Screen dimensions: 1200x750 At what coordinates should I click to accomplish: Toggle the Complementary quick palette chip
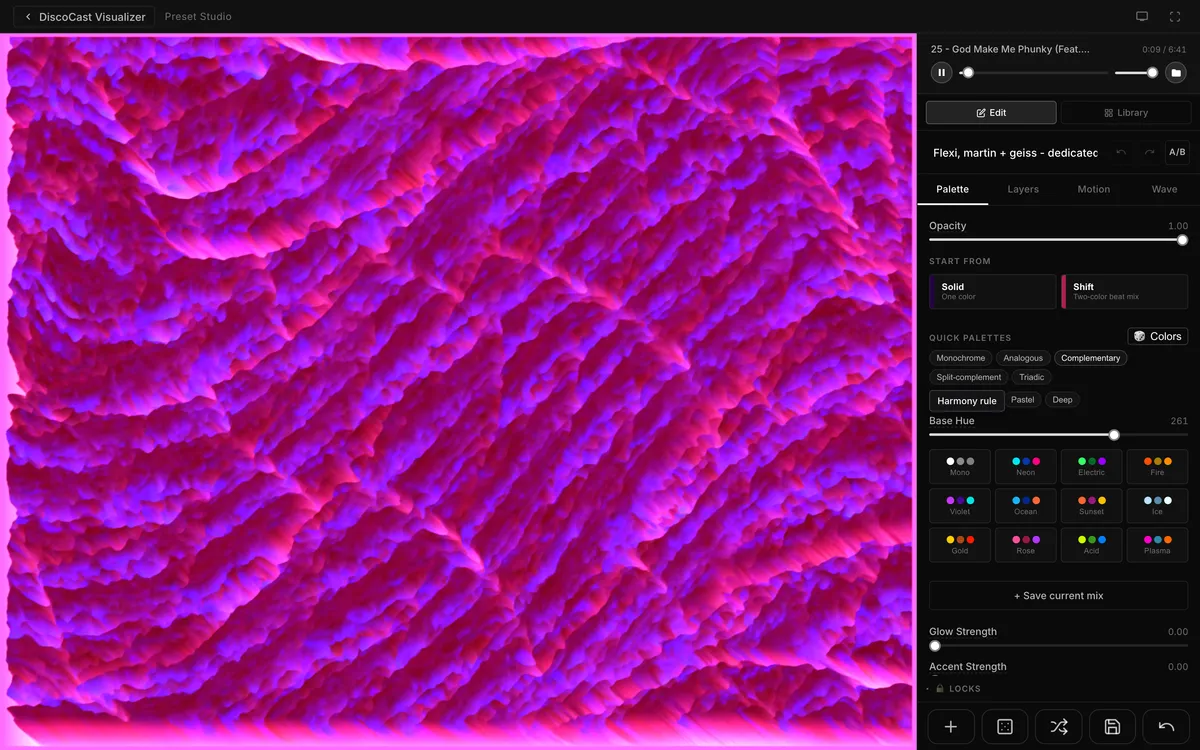coord(1090,358)
